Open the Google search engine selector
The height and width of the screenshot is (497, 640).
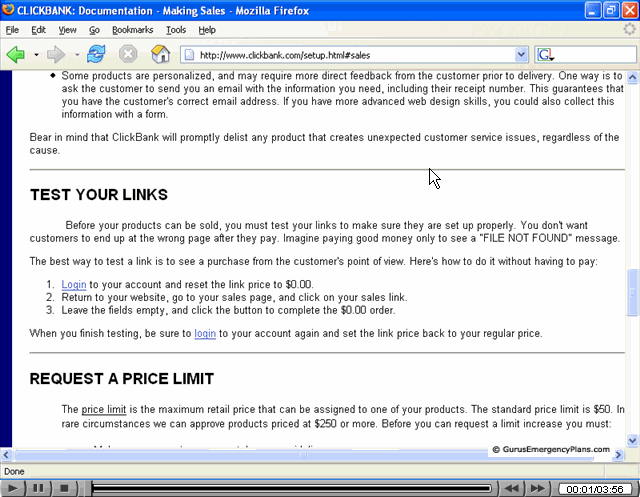pos(545,55)
